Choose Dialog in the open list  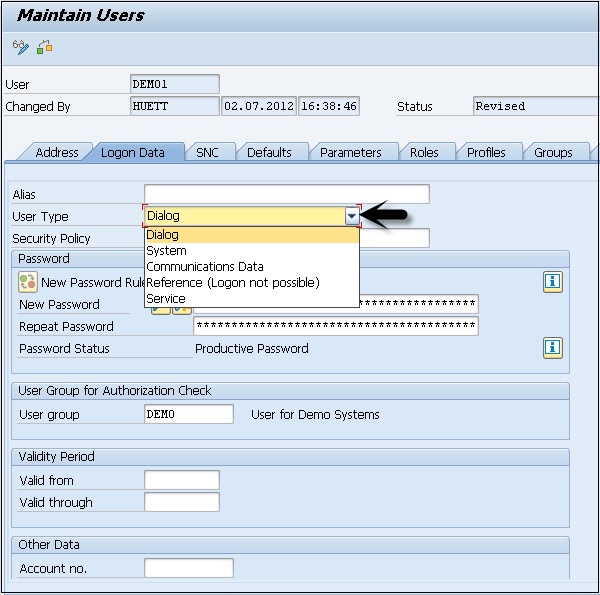[163, 235]
